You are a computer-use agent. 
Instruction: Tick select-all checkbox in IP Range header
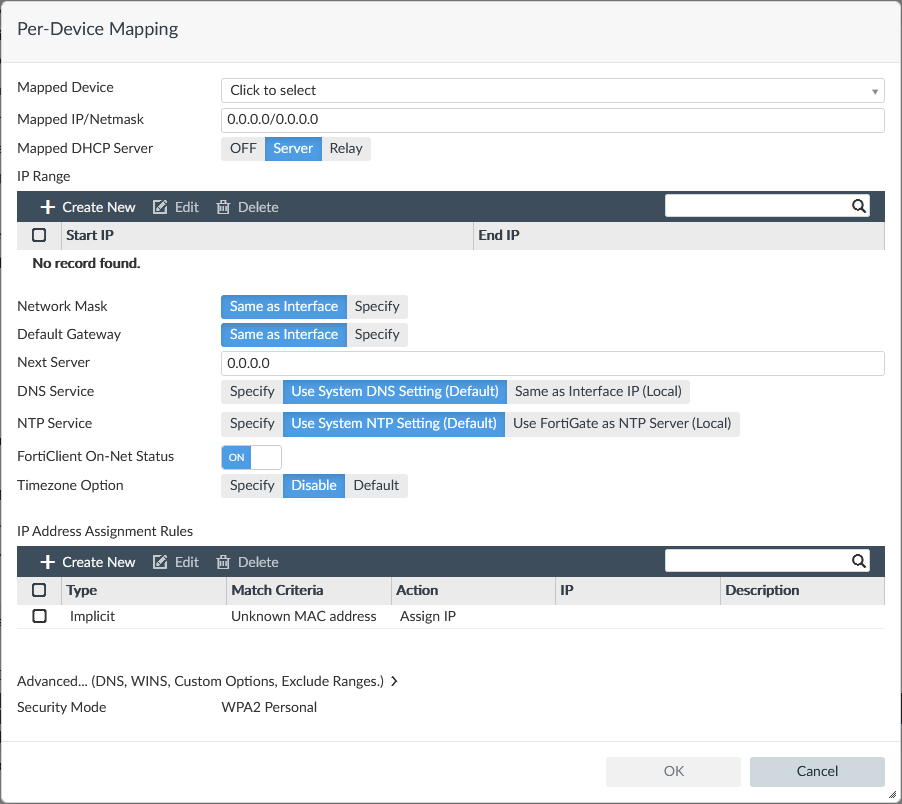pyautogui.click(x=40, y=235)
